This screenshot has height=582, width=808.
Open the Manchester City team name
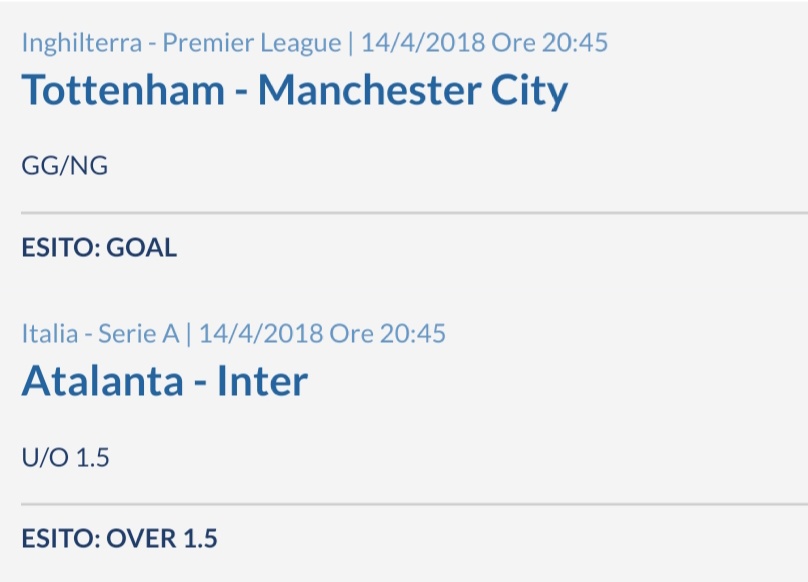click(413, 92)
